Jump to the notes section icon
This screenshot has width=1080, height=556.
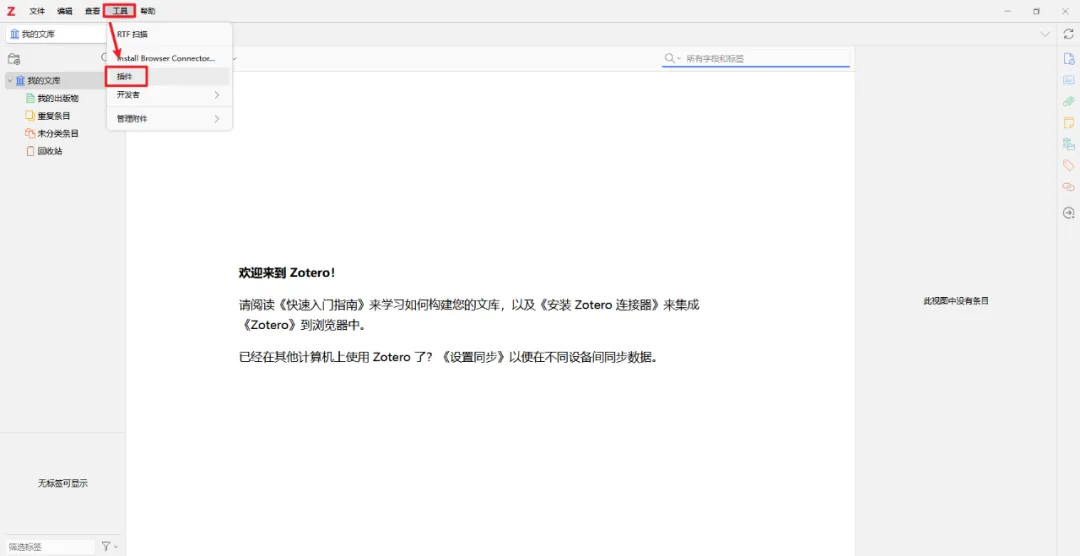tap(1068, 123)
